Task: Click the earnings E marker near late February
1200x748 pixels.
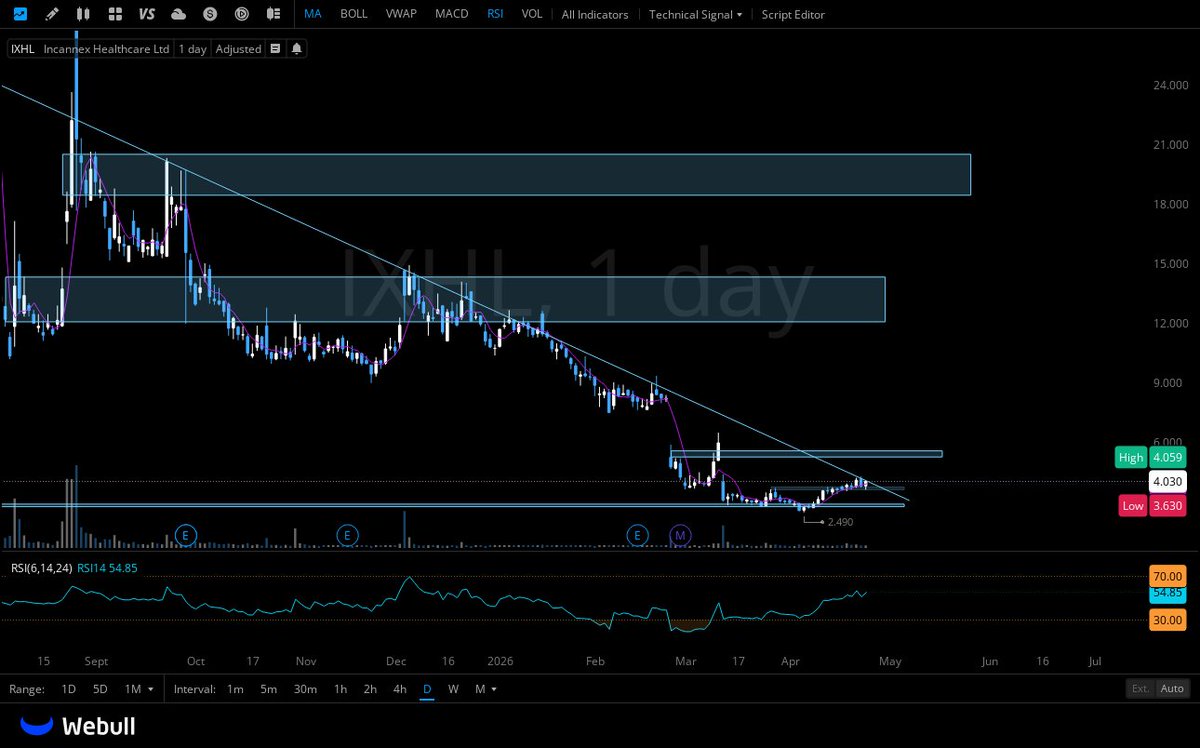Action: pyautogui.click(x=638, y=535)
